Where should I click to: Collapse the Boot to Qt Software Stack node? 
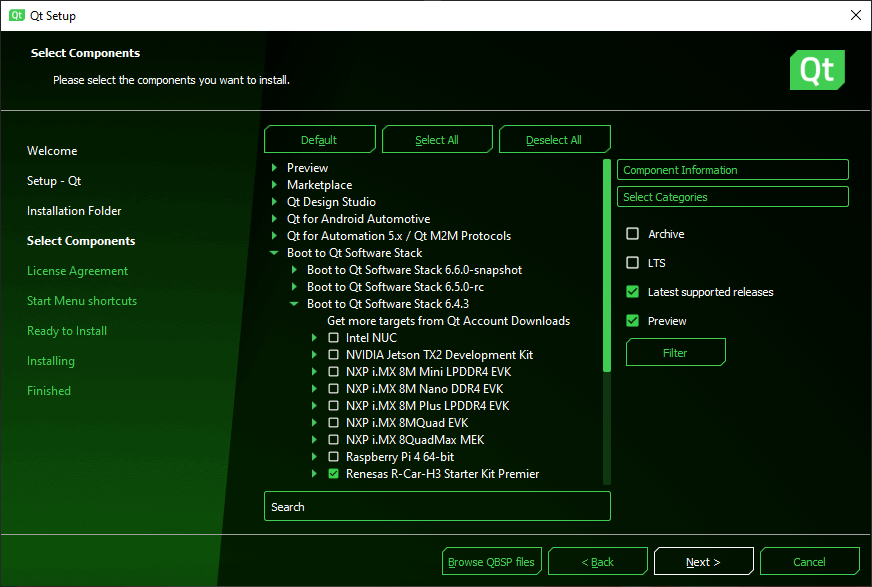pos(275,253)
